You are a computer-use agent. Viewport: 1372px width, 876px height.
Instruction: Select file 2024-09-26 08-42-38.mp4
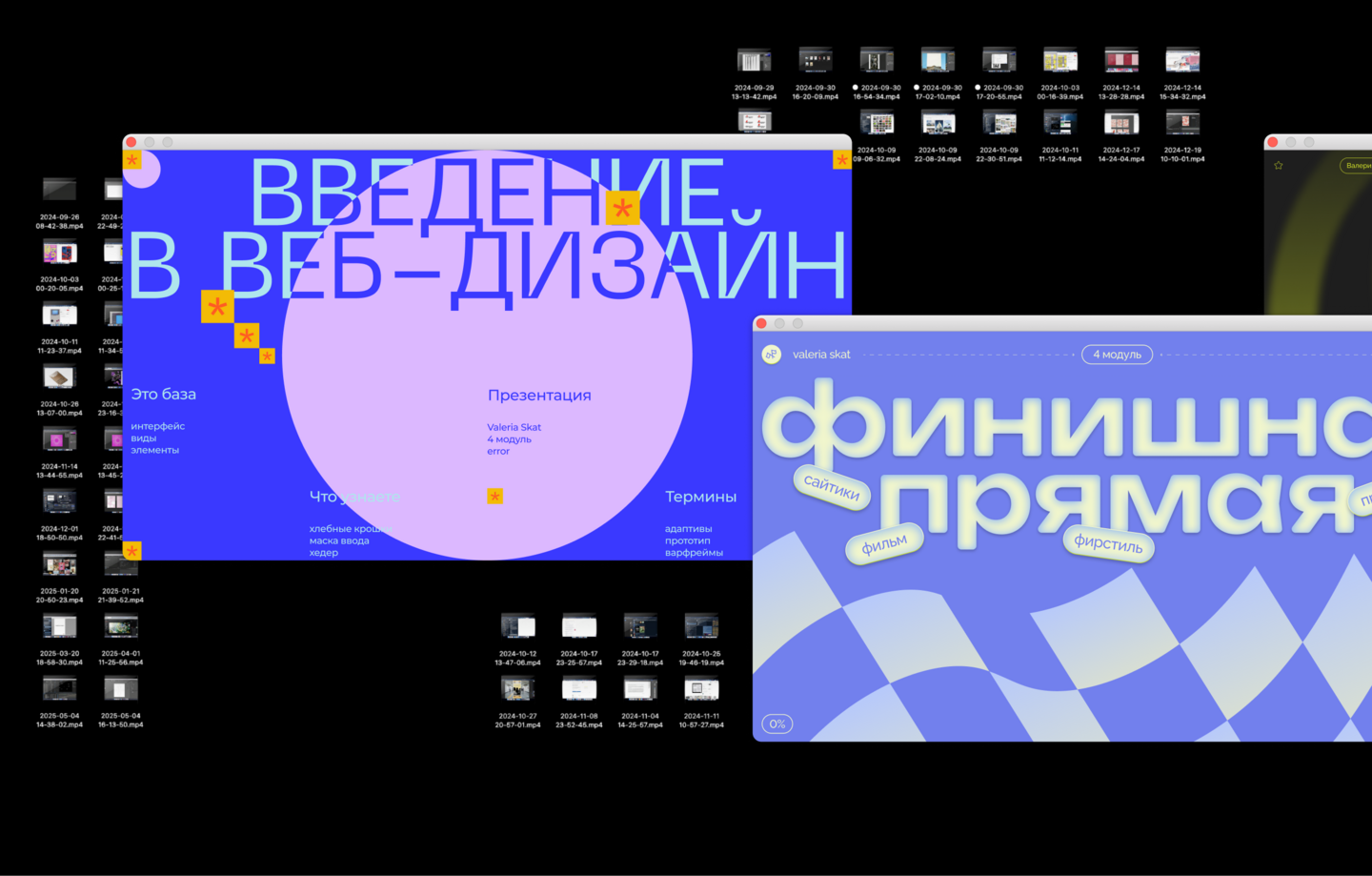pos(59,204)
